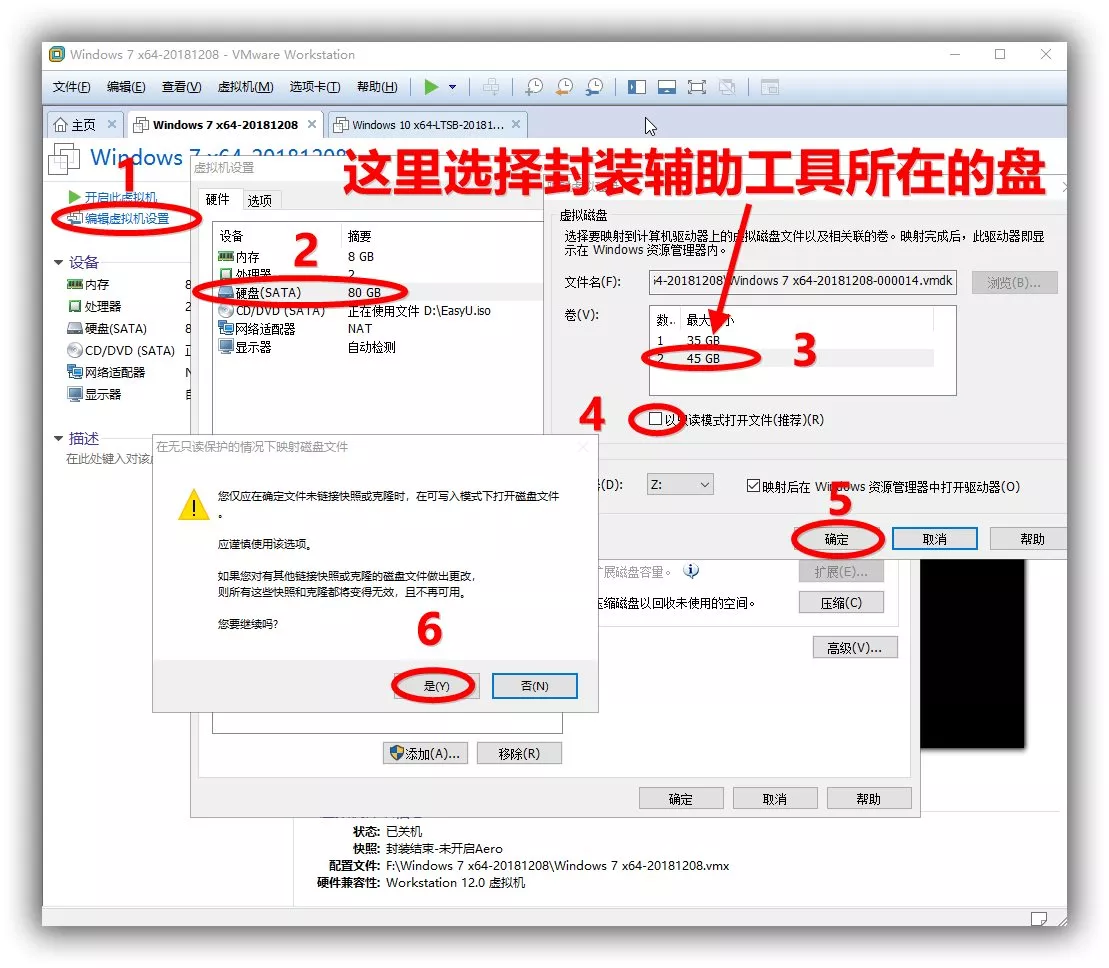Select 网络适配器 row in settings hardware list
The image size is (1109, 968).
click(378, 329)
